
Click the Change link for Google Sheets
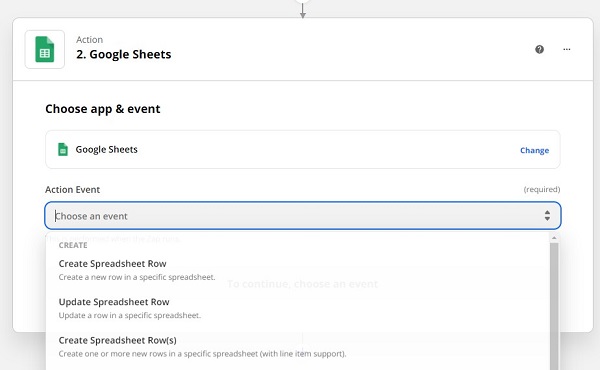[x=534, y=150]
